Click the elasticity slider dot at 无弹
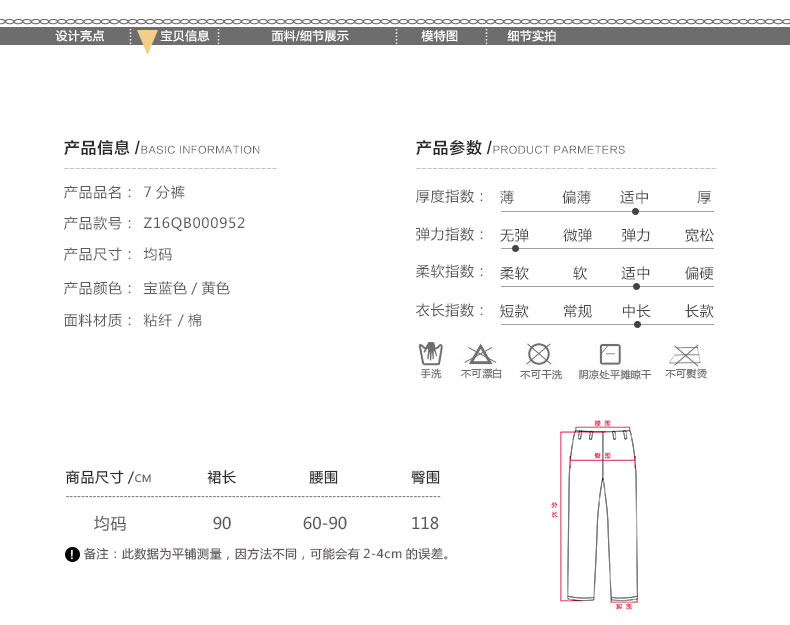This screenshot has height=625, width=790. pos(515,248)
